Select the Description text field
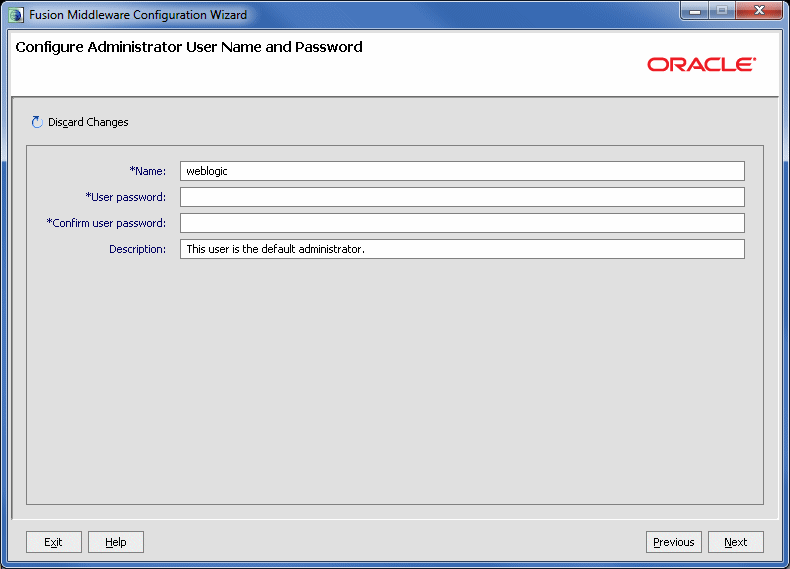Screen dimensions: 790x569 point(462,249)
